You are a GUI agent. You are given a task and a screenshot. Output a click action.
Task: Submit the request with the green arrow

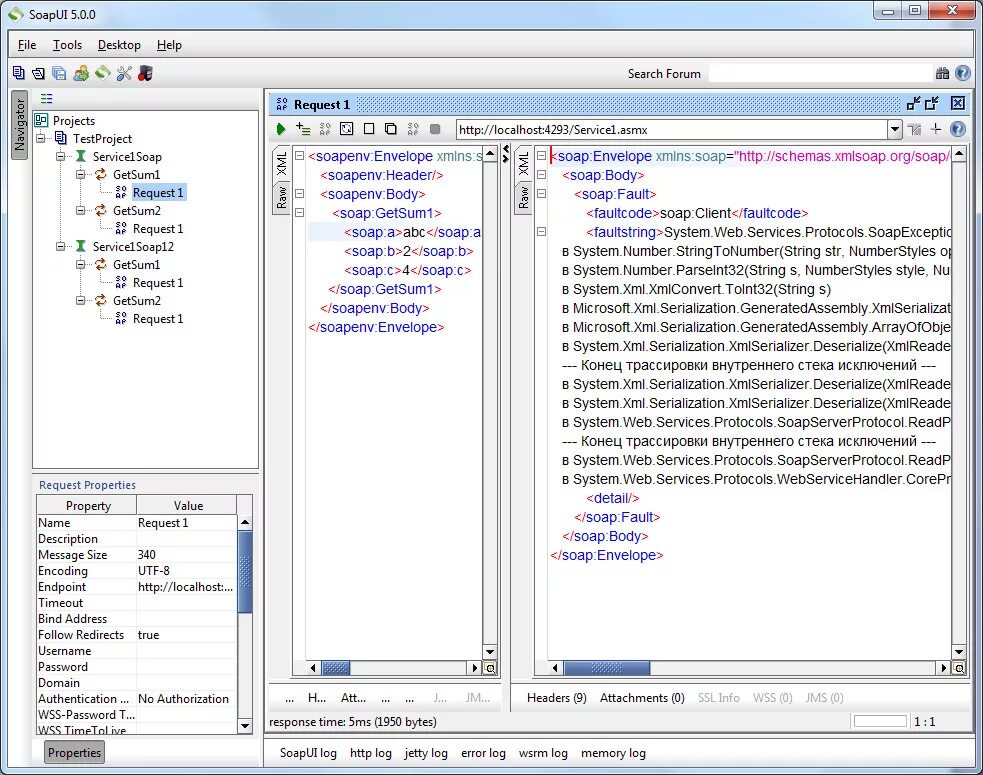(x=281, y=128)
